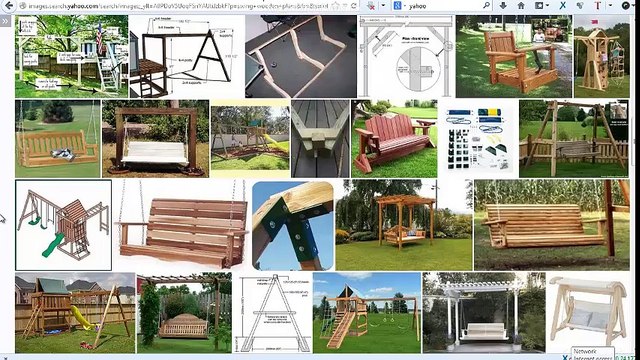Open the swing hardware kit parts image

click(x=478, y=139)
